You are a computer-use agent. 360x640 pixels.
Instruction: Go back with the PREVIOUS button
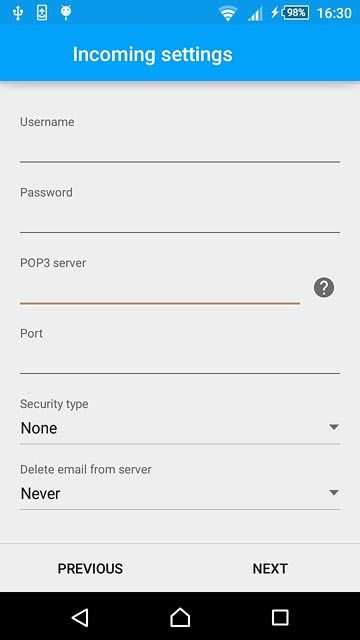point(90,569)
